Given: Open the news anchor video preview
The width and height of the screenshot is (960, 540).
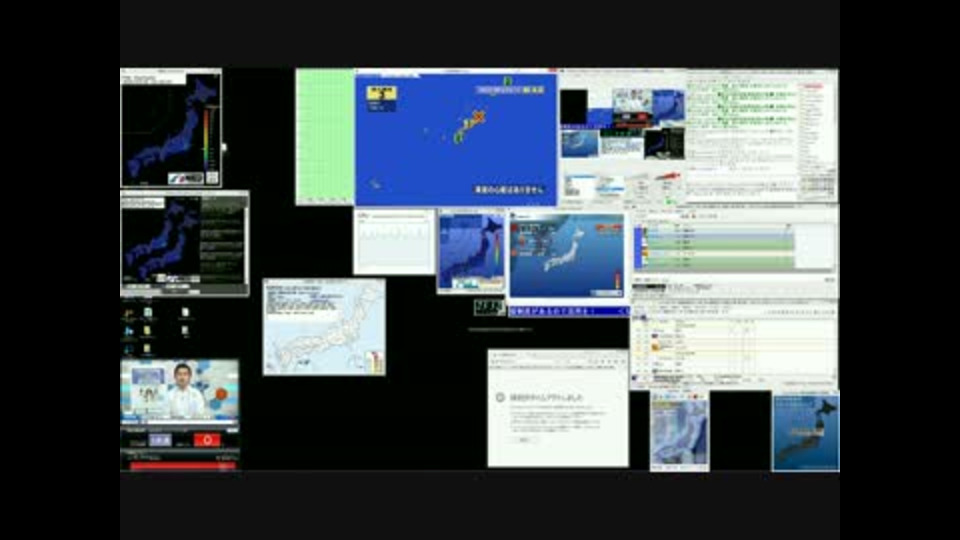Looking at the screenshot, I should tap(179, 391).
